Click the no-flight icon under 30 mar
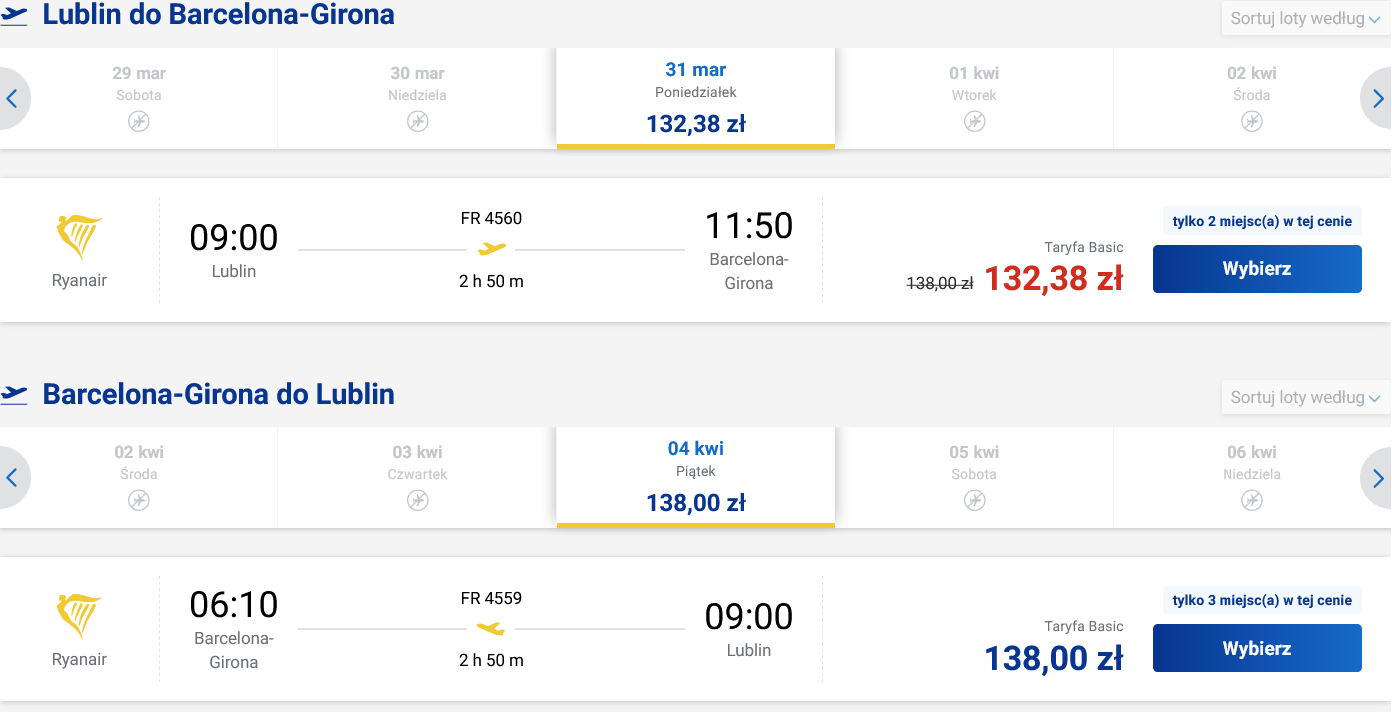The width and height of the screenshot is (1392, 712). tap(417, 121)
